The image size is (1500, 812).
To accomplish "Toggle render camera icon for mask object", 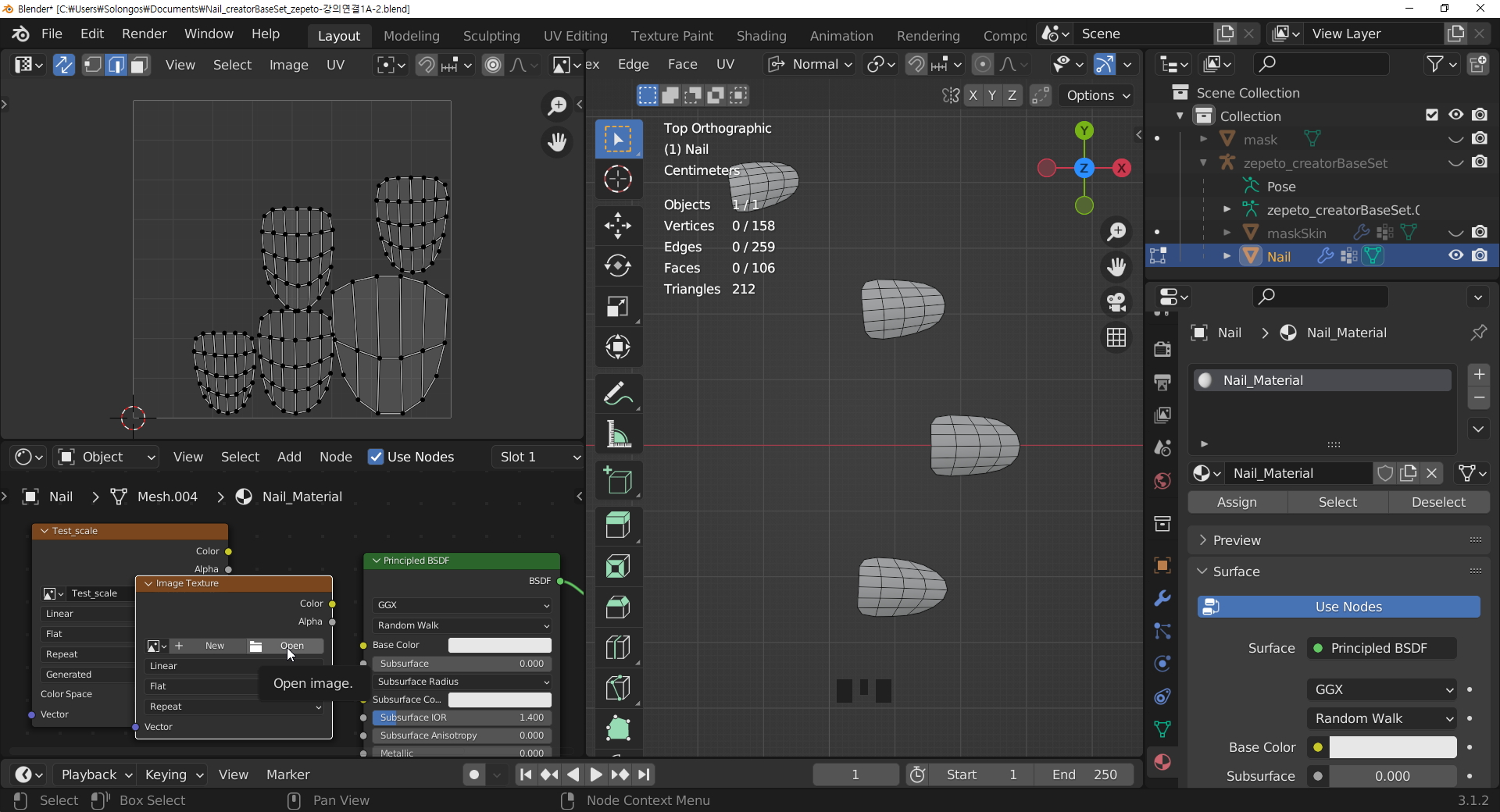I will click(1480, 138).
